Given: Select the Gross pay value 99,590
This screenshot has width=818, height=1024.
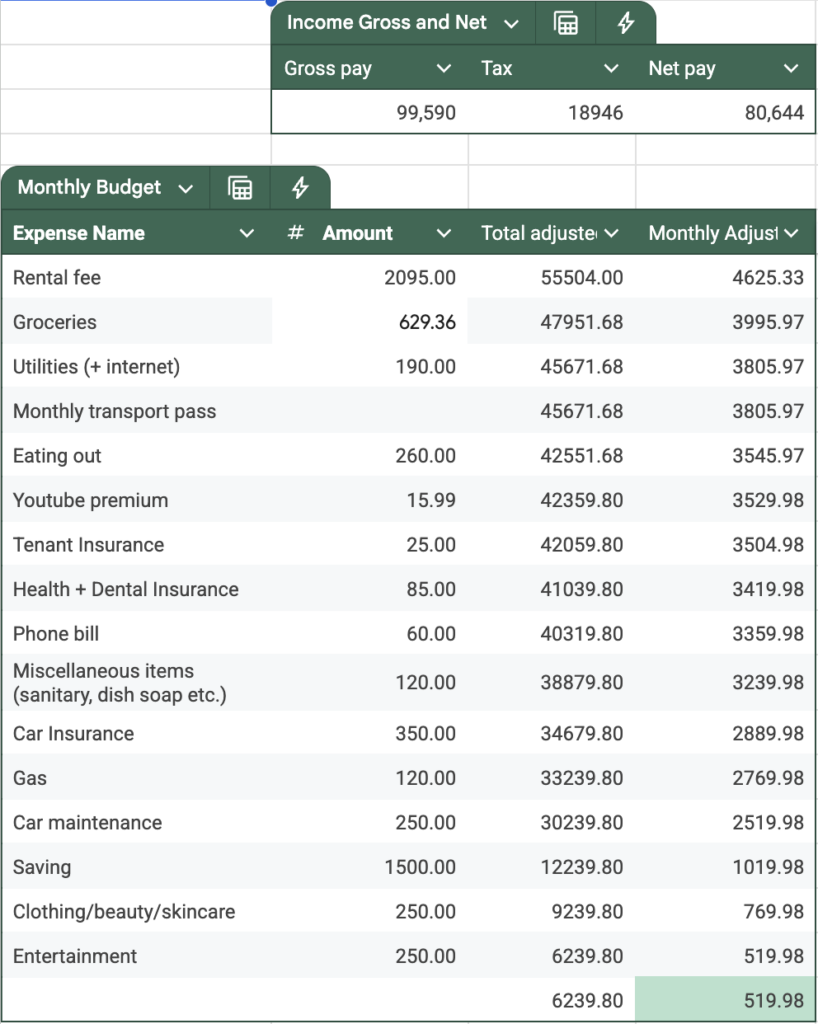Looking at the screenshot, I should coord(370,112).
